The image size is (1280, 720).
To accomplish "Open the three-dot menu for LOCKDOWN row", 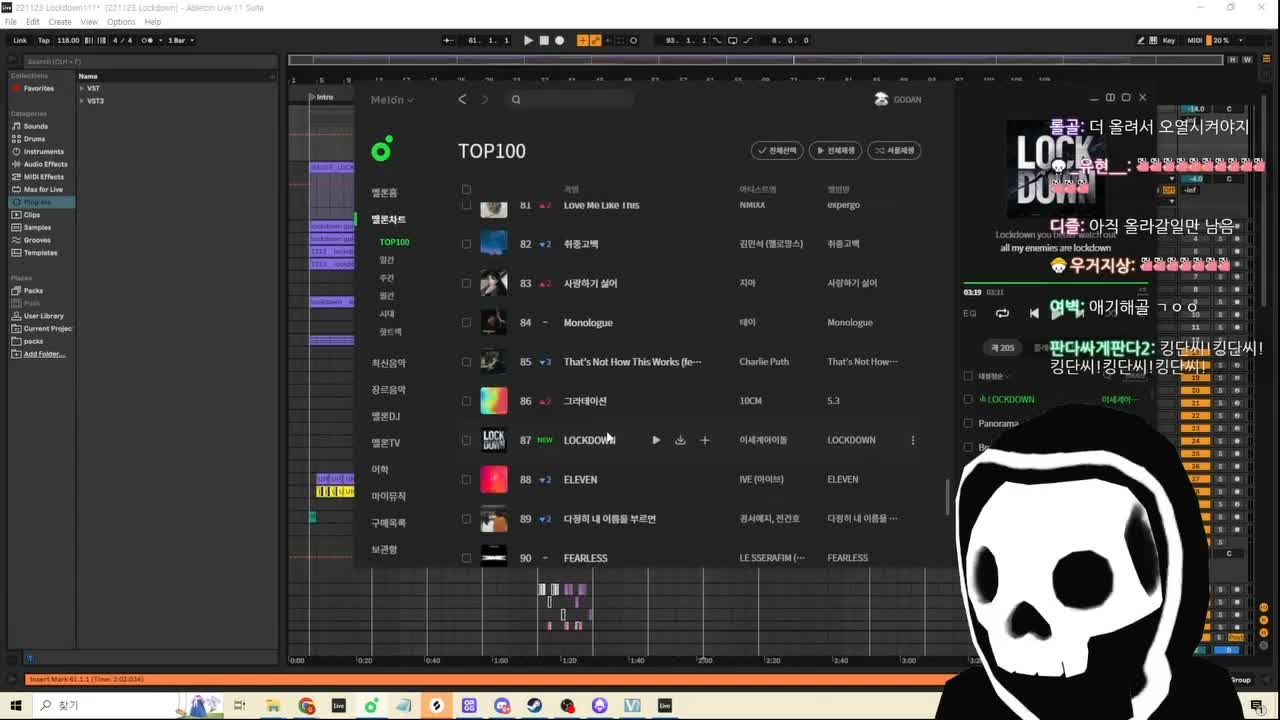I will point(912,440).
